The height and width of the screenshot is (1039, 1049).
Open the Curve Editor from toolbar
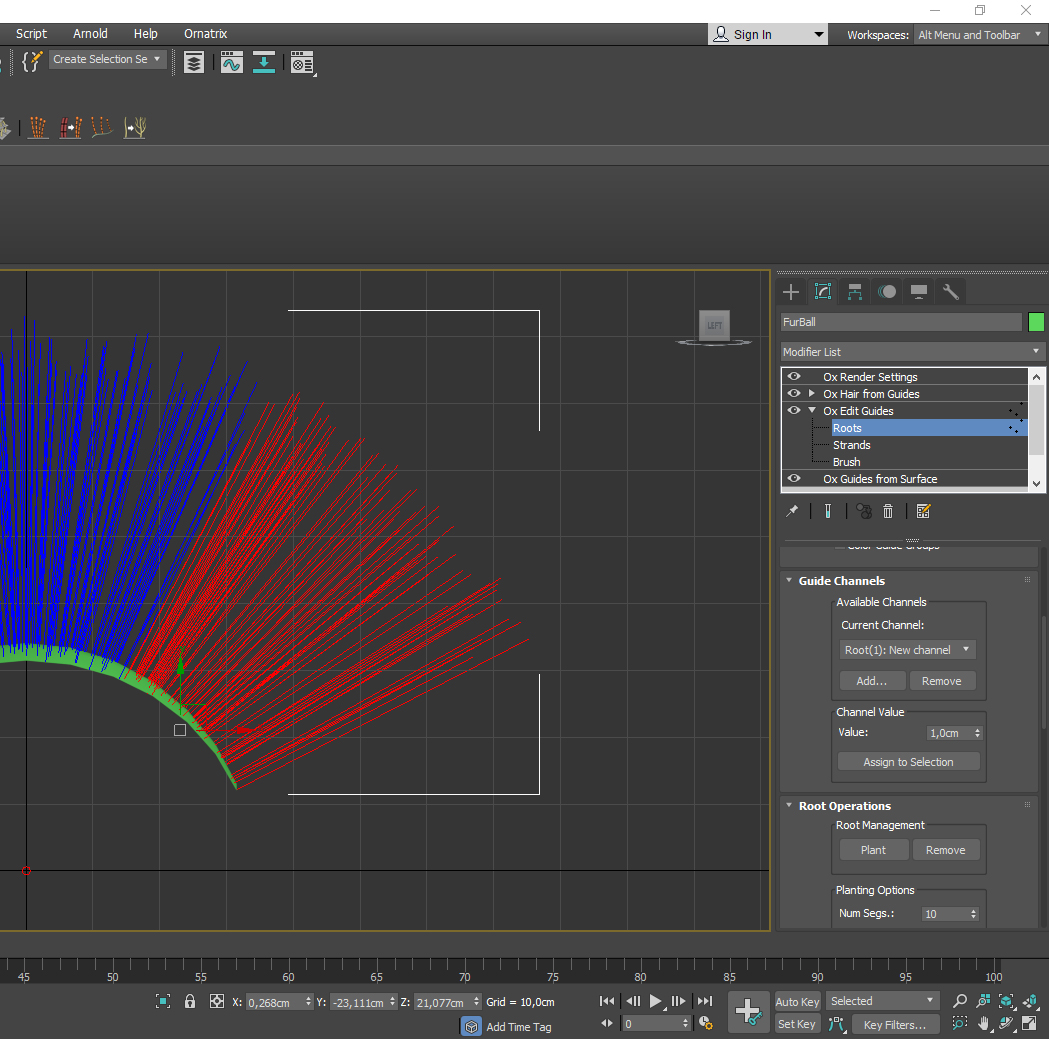point(232,62)
